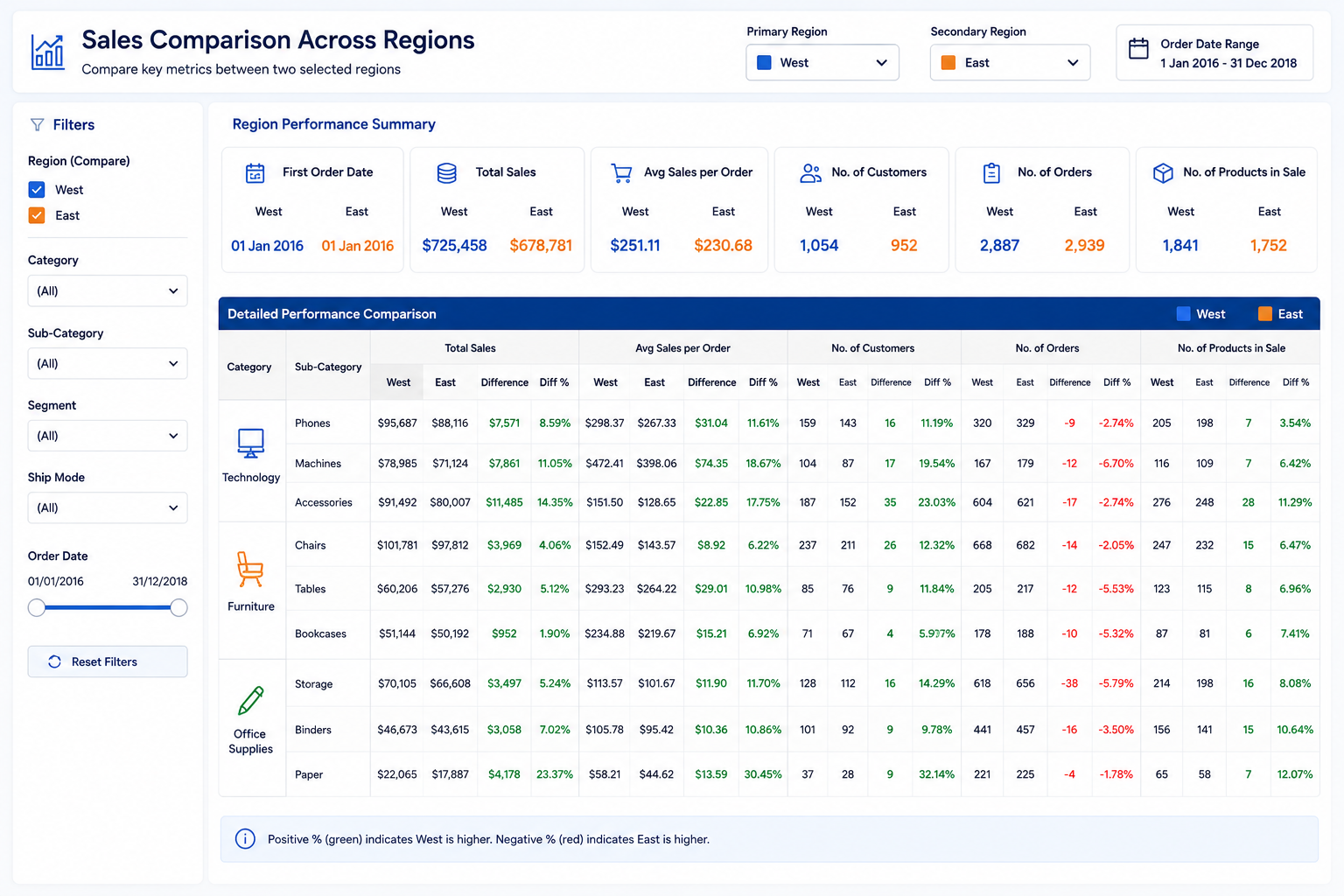Click the No. of Orders column group header

(1047, 348)
